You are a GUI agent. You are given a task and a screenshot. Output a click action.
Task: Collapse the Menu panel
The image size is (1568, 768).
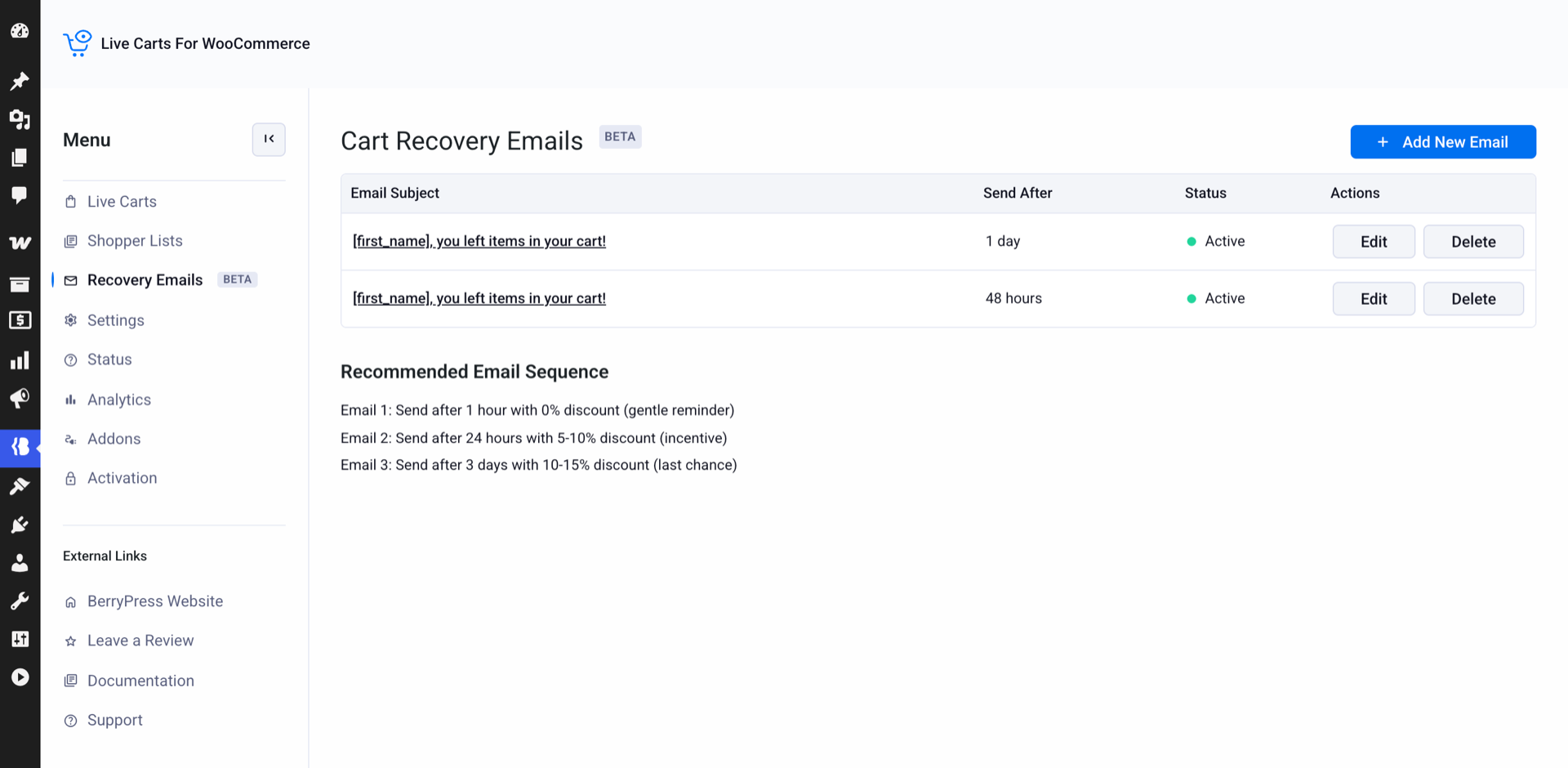pyautogui.click(x=269, y=139)
